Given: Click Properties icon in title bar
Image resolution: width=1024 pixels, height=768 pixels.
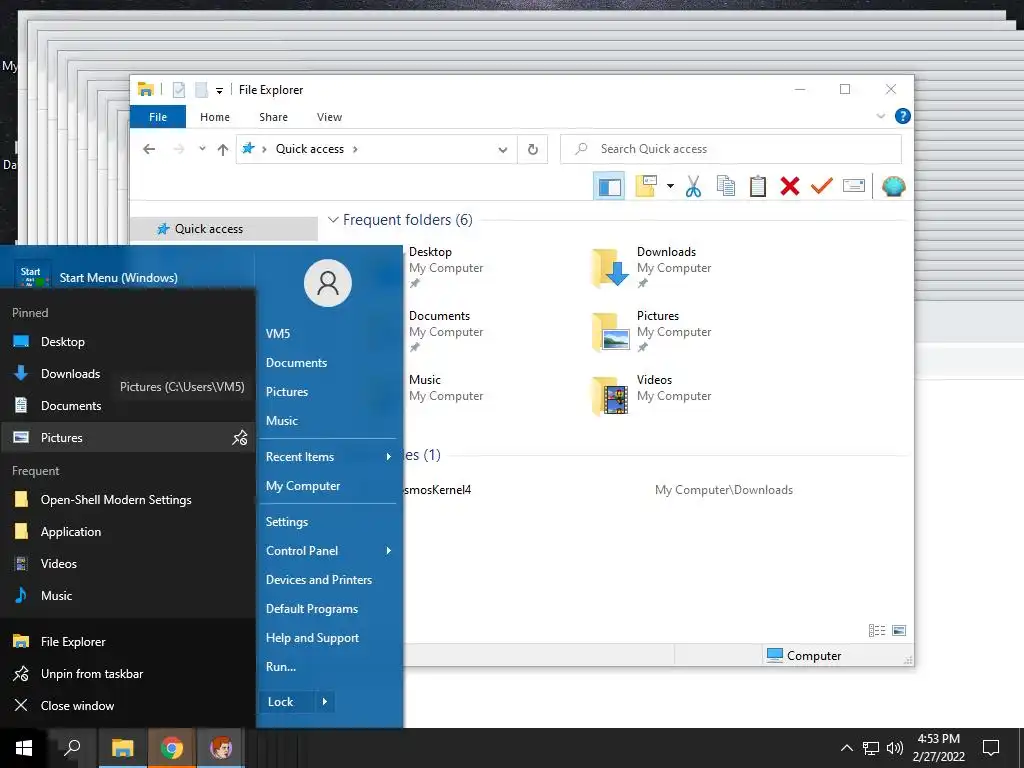Looking at the screenshot, I should (x=178, y=89).
